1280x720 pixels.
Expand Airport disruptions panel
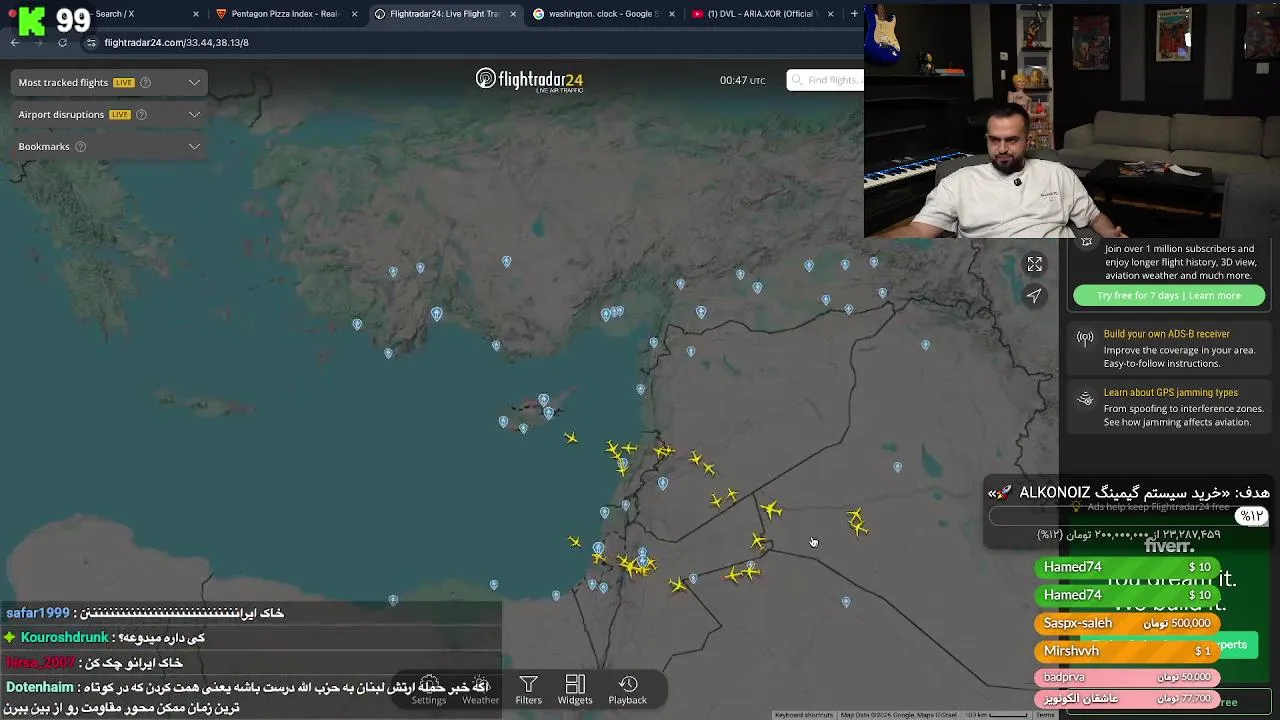point(194,114)
